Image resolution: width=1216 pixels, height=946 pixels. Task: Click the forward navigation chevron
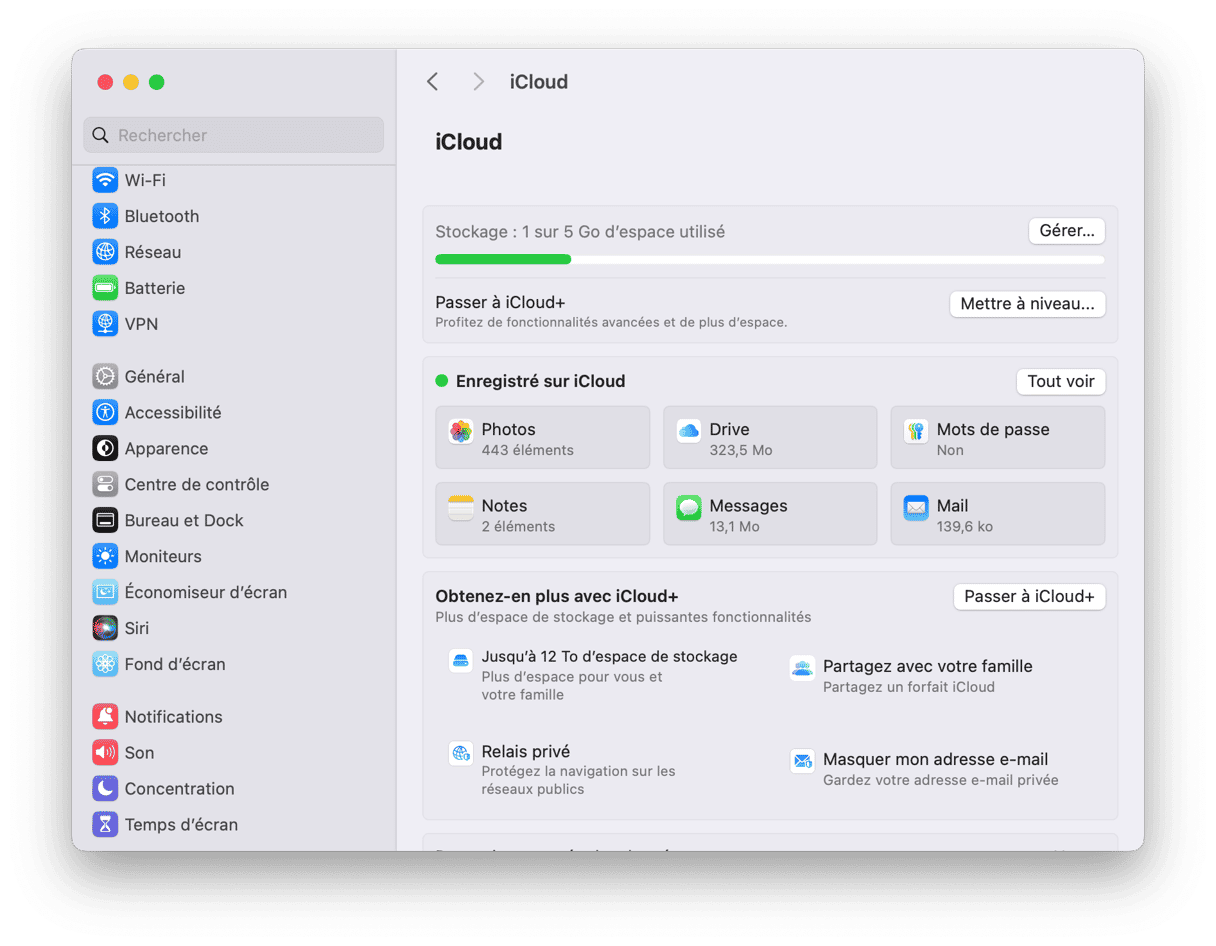478,82
